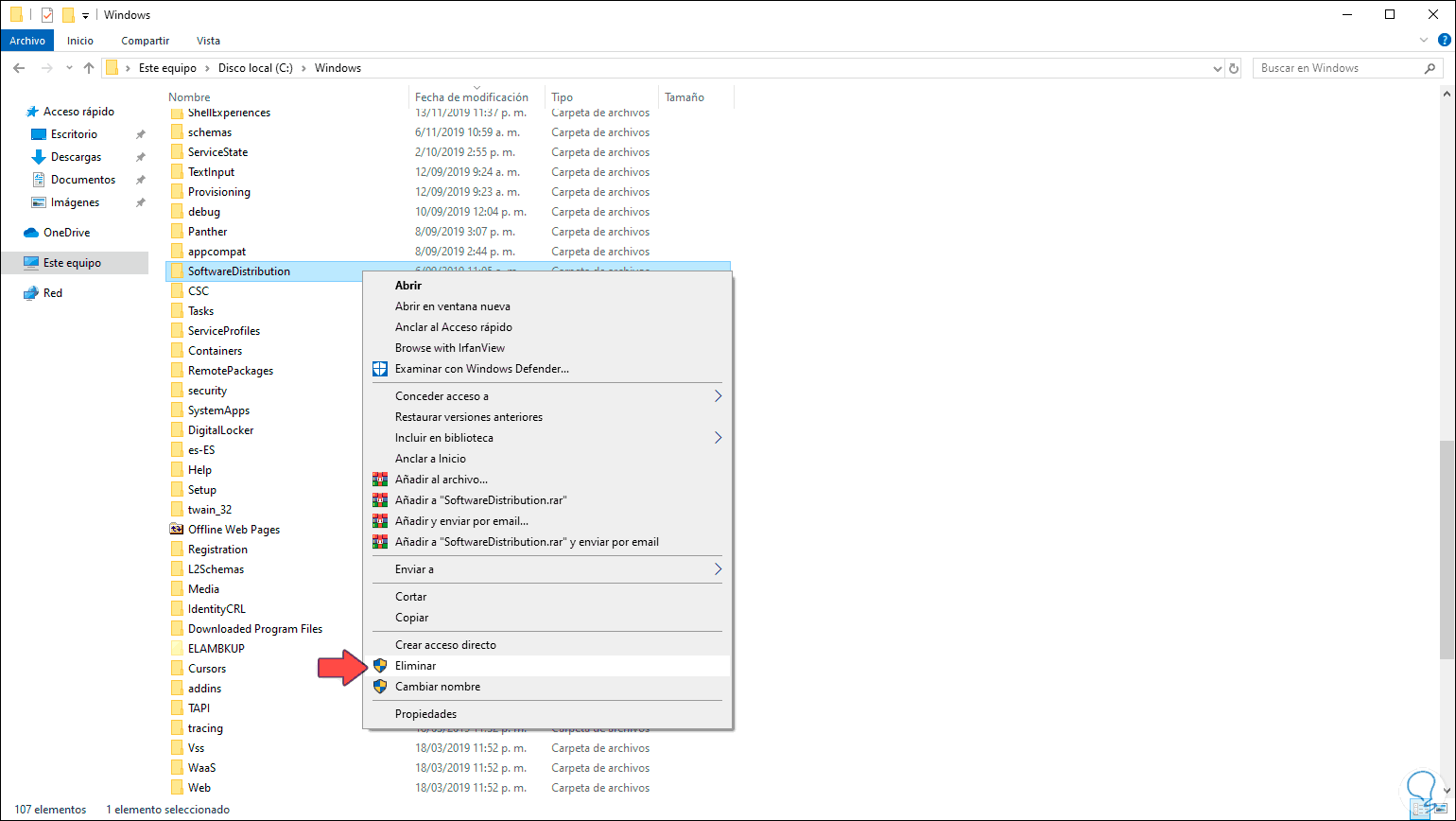Open the recent locations dropdown chevron

(x=69, y=68)
